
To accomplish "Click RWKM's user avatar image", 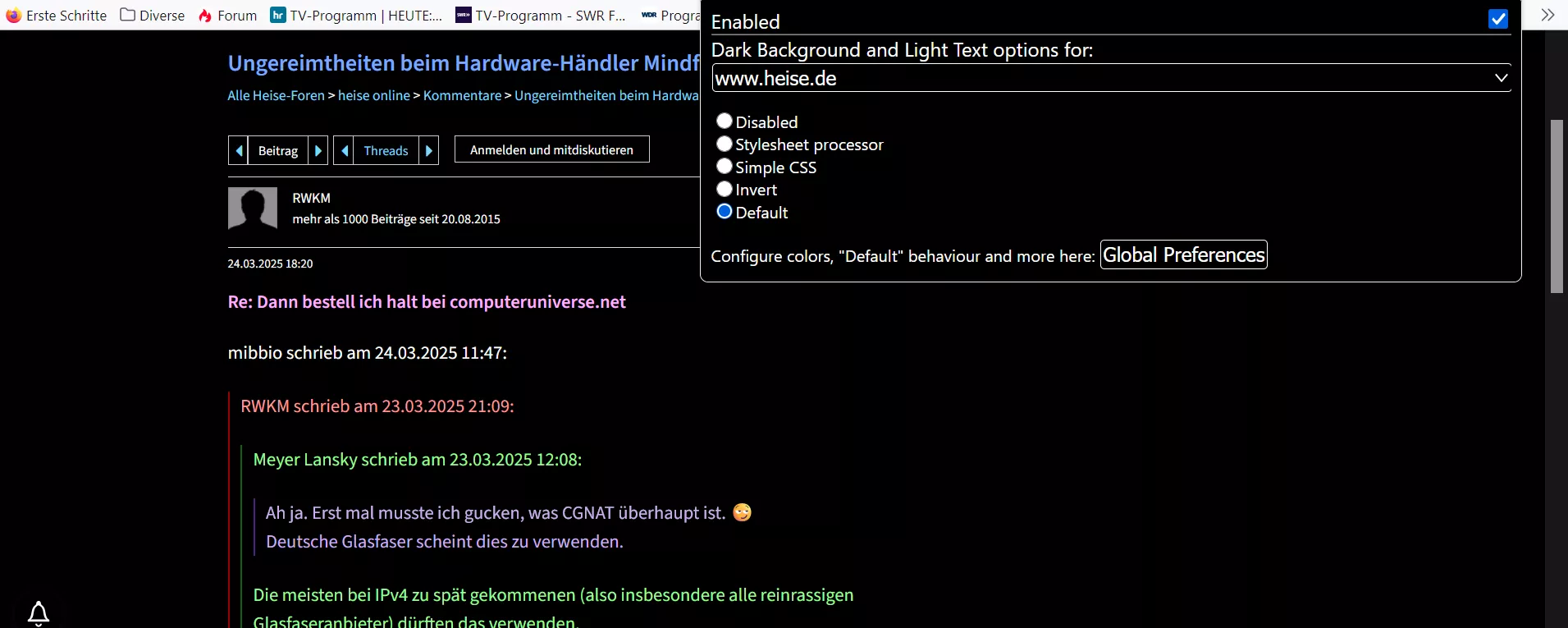I will 253,208.
